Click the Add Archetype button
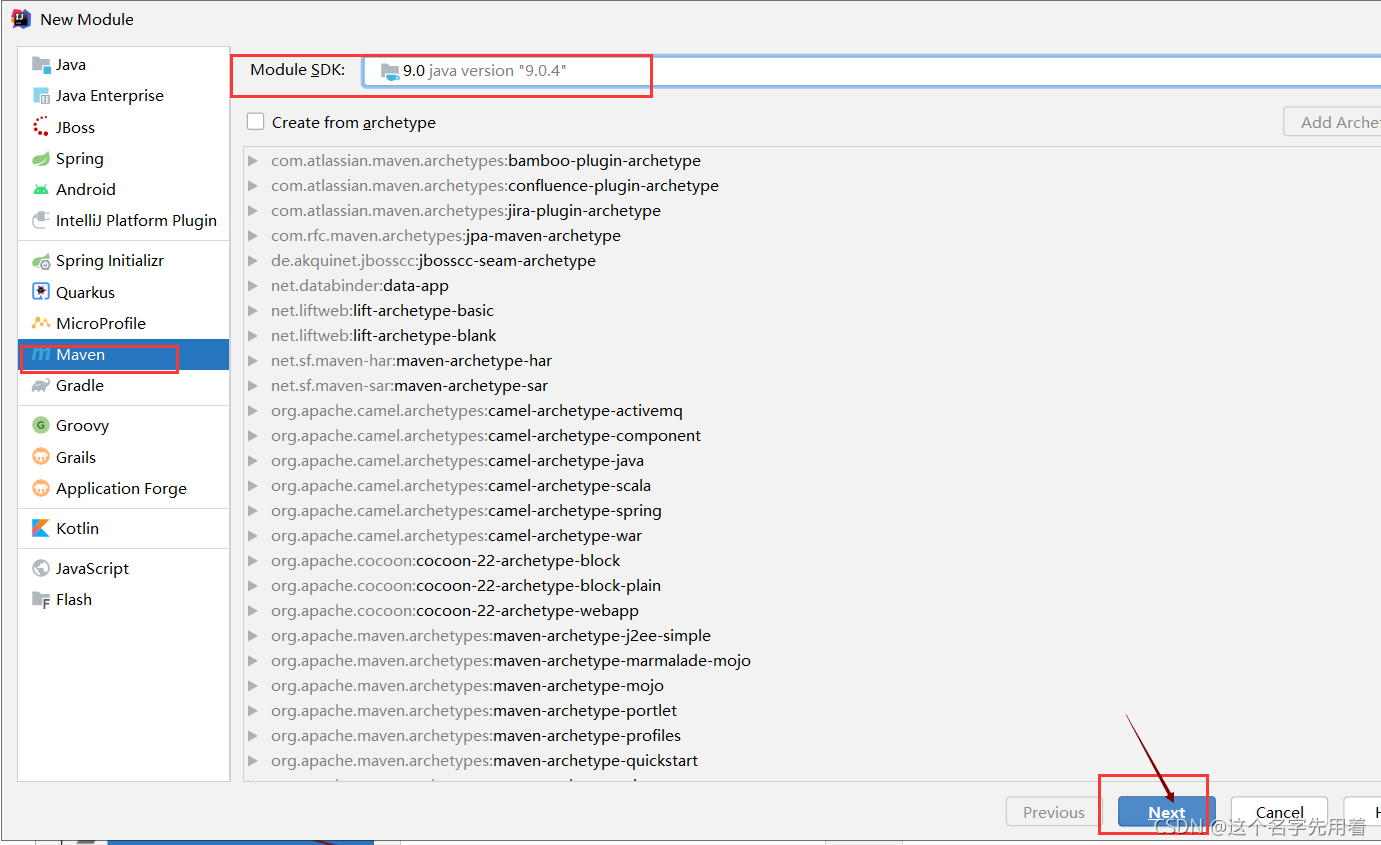This screenshot has height=845, width=1381. [x=1333, y=122]
